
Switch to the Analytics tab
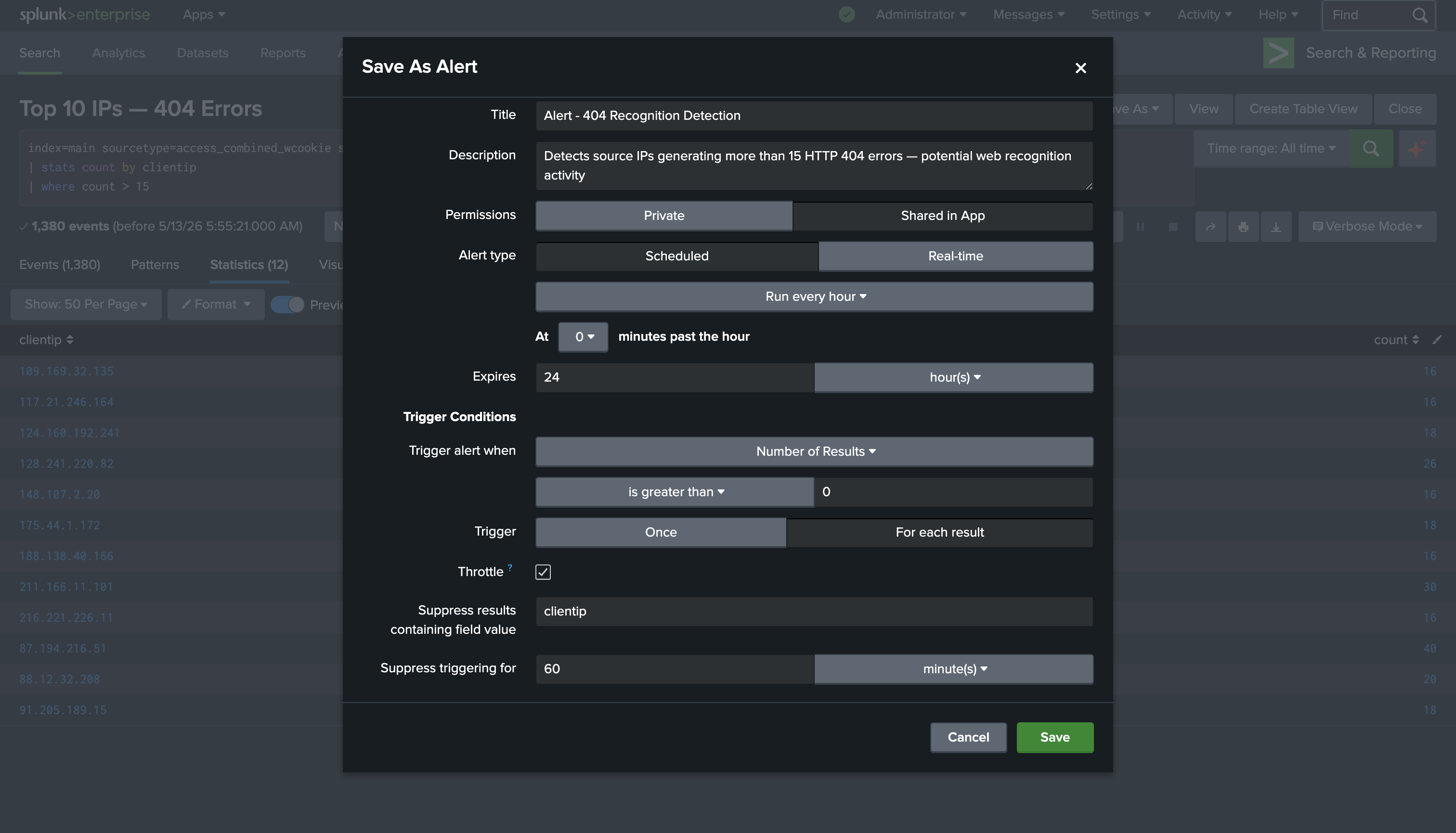point(118,52)
